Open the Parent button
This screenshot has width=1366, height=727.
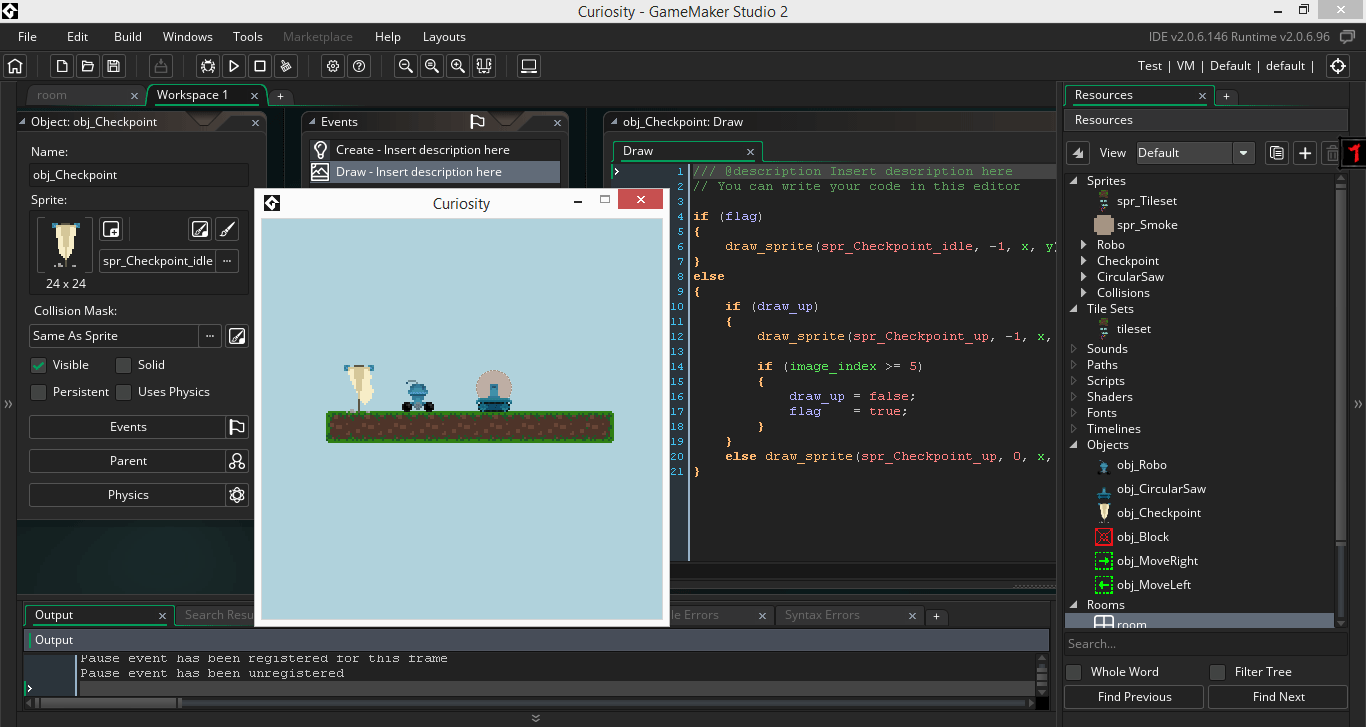tap(128, 461)
